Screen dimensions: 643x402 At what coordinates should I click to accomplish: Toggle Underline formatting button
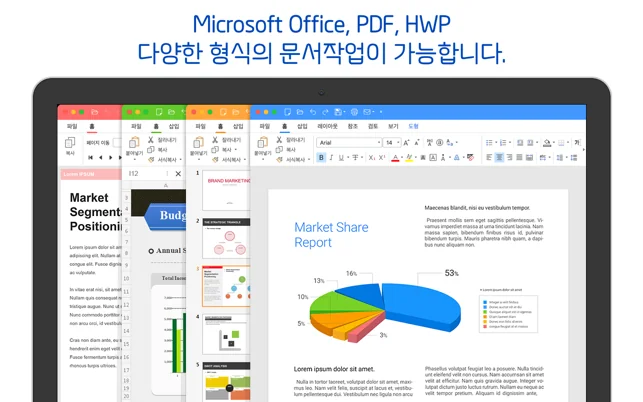[341, 158]
